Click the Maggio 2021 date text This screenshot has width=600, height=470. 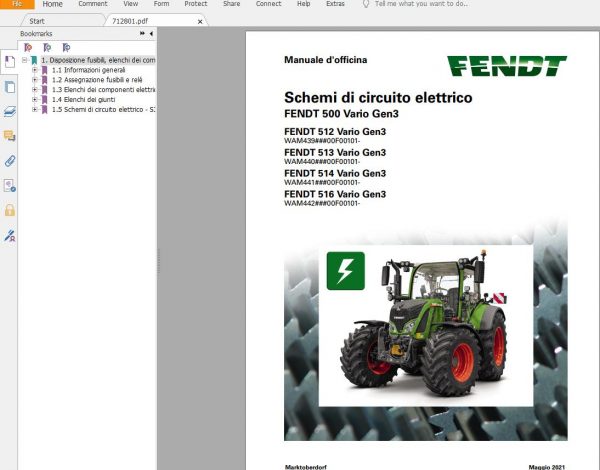click(546, 467)
